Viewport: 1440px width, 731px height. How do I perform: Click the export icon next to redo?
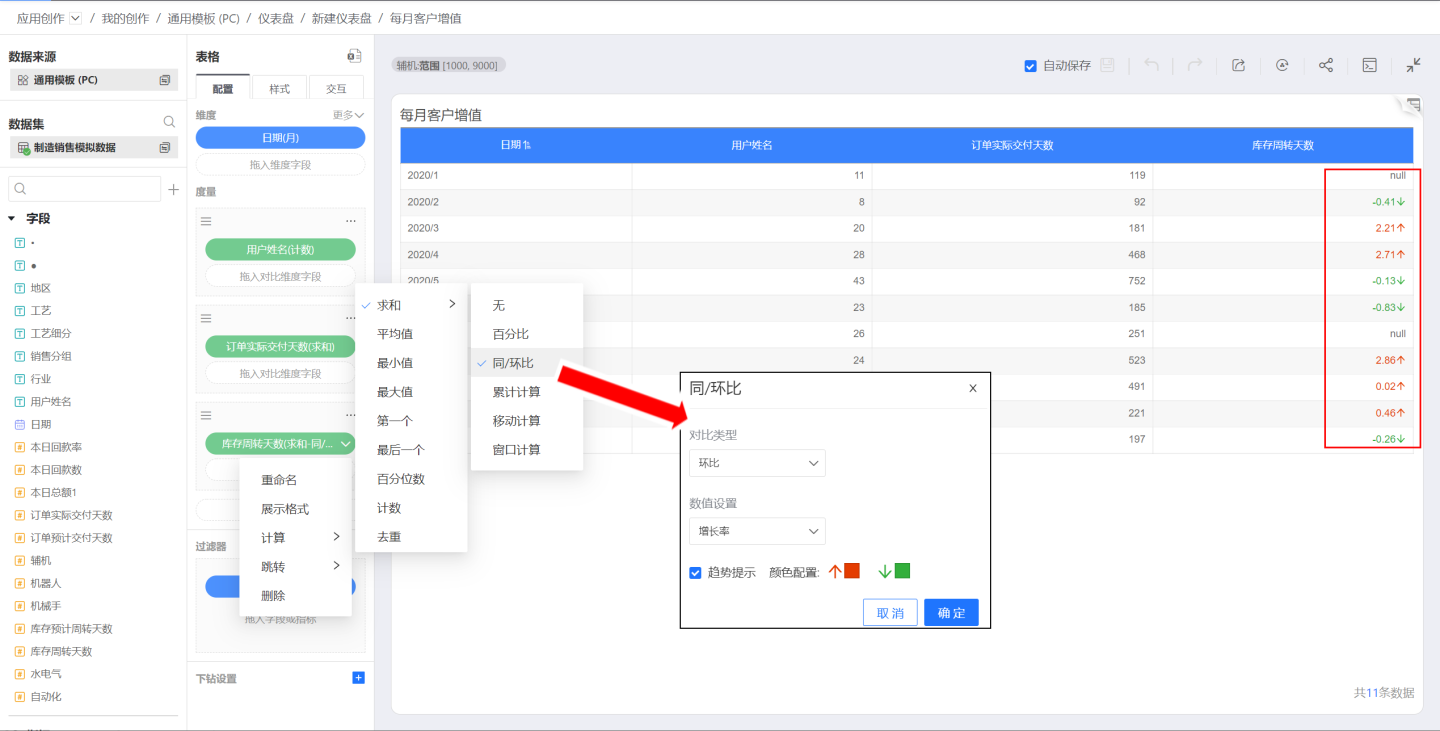click(1238, 65)
